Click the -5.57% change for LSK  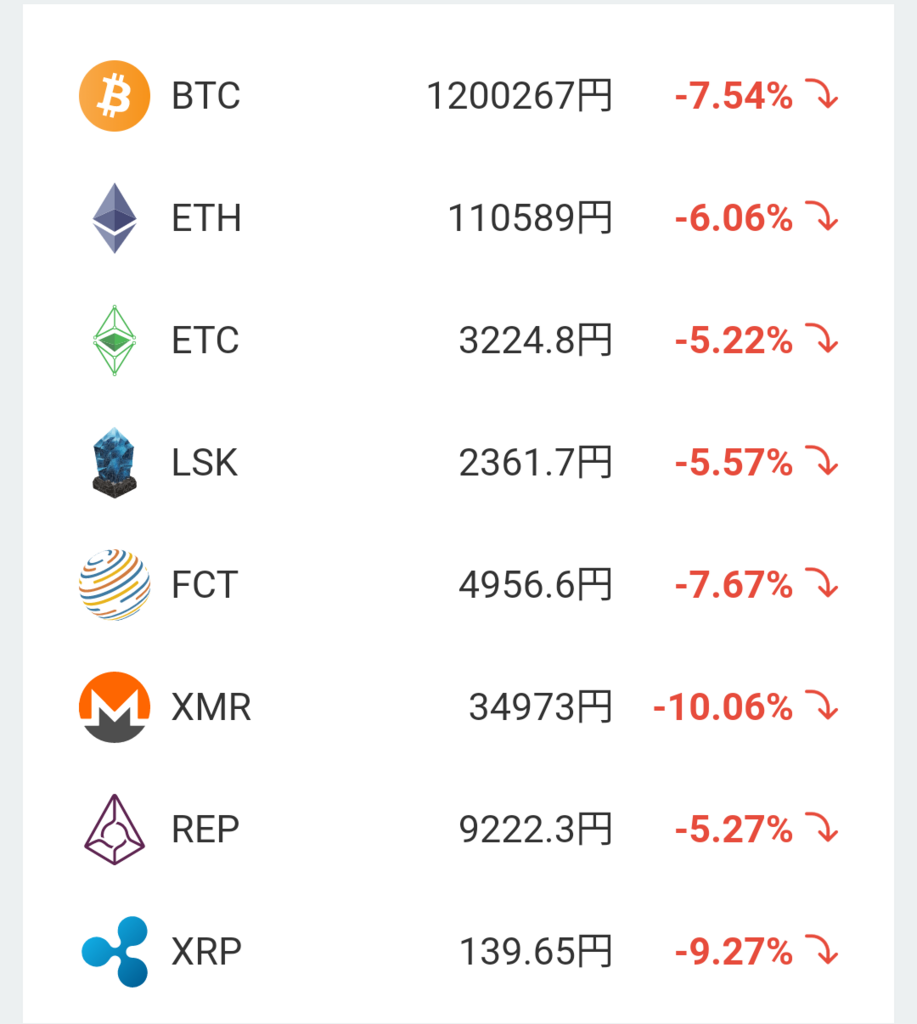[733, 462]
